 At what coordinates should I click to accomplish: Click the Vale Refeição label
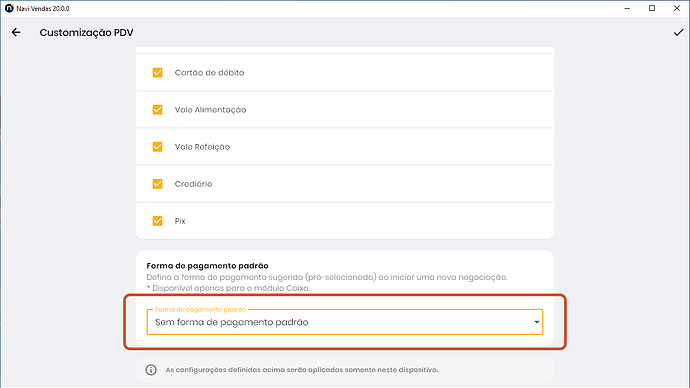coord(202,147)
